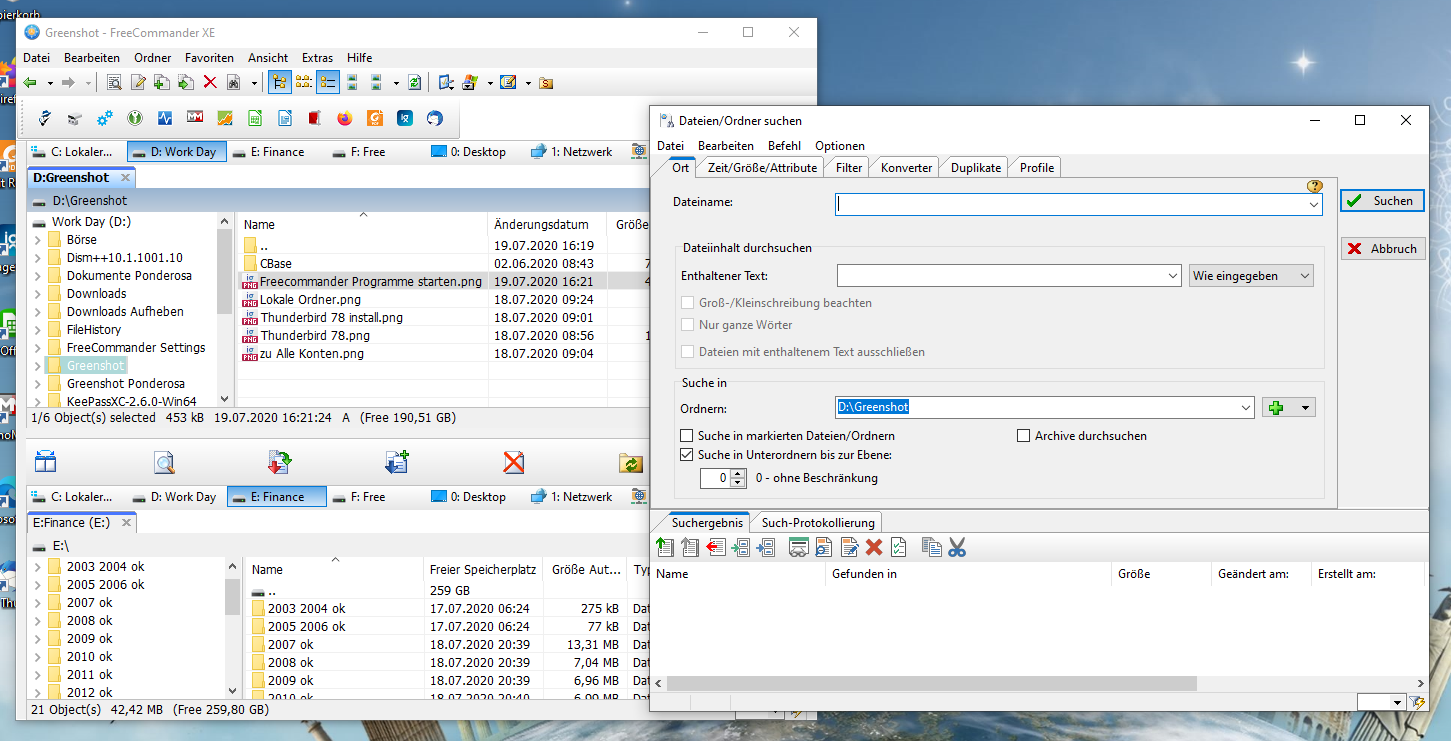The image size is (1451, 741).
Task: Switch to the Zeit/Größe/Attribute tab
Action: point(762,168)
